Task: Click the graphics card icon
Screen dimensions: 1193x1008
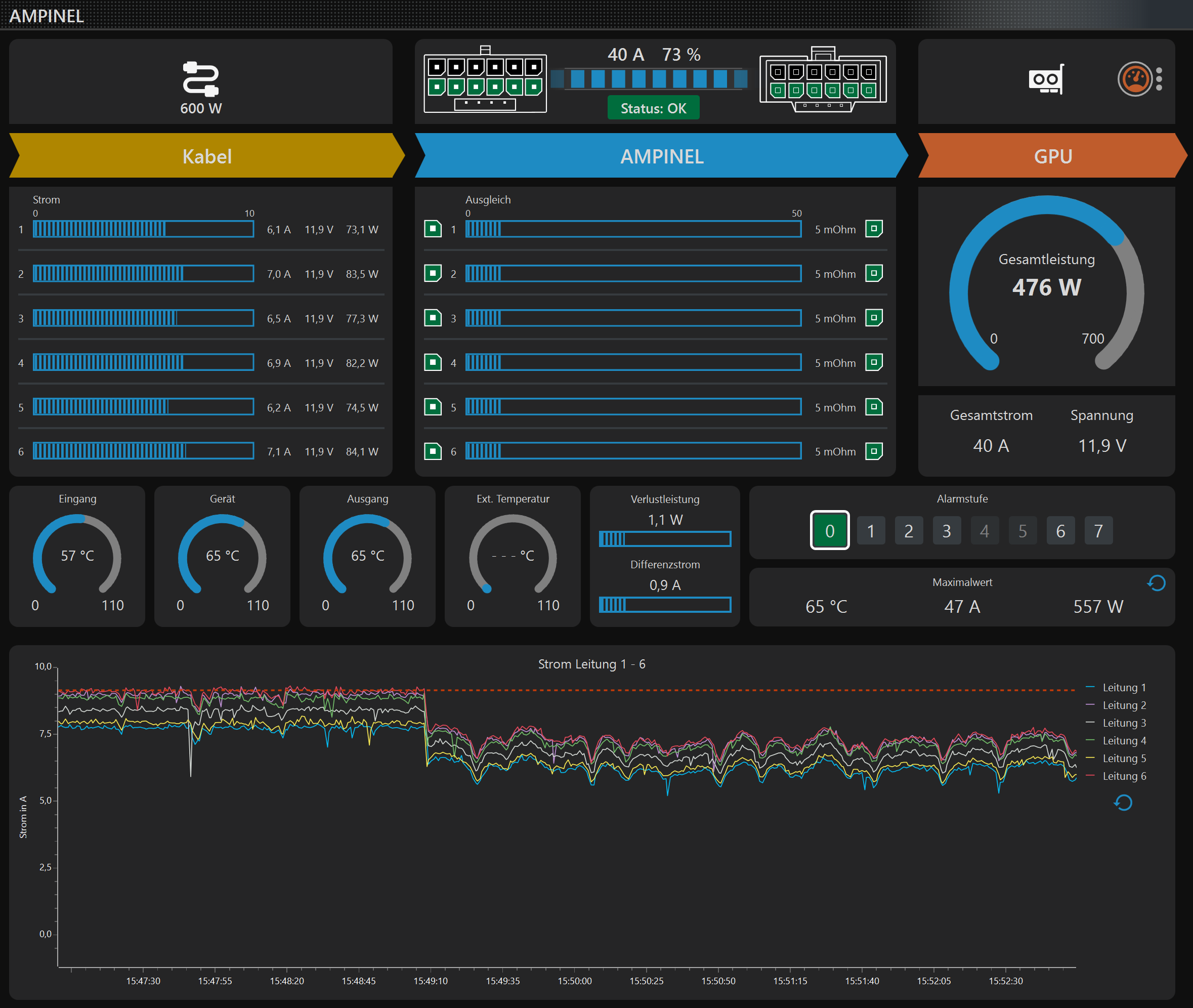Action: 1046,79
